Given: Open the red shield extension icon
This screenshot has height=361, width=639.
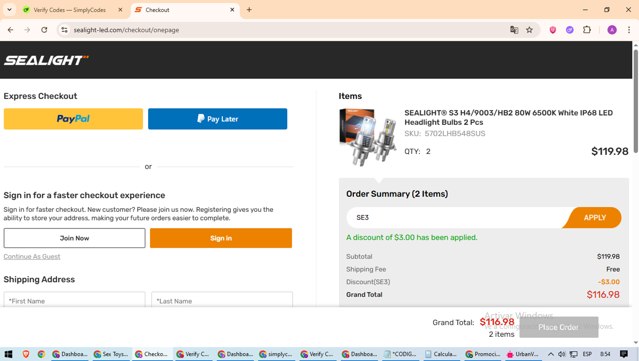Looking at the screenshot, I should pos(553,30).
